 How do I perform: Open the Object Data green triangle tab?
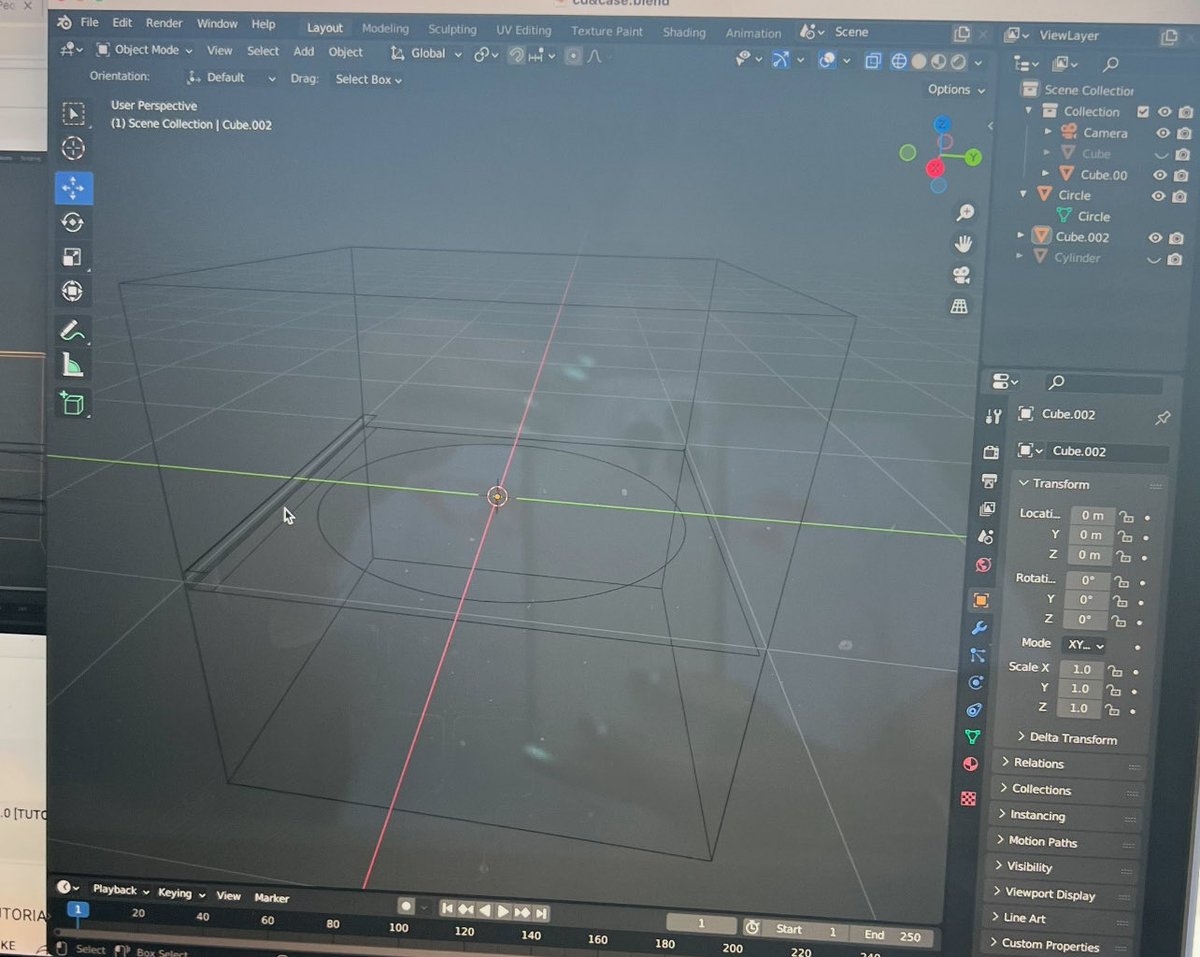tap(972, 737)
